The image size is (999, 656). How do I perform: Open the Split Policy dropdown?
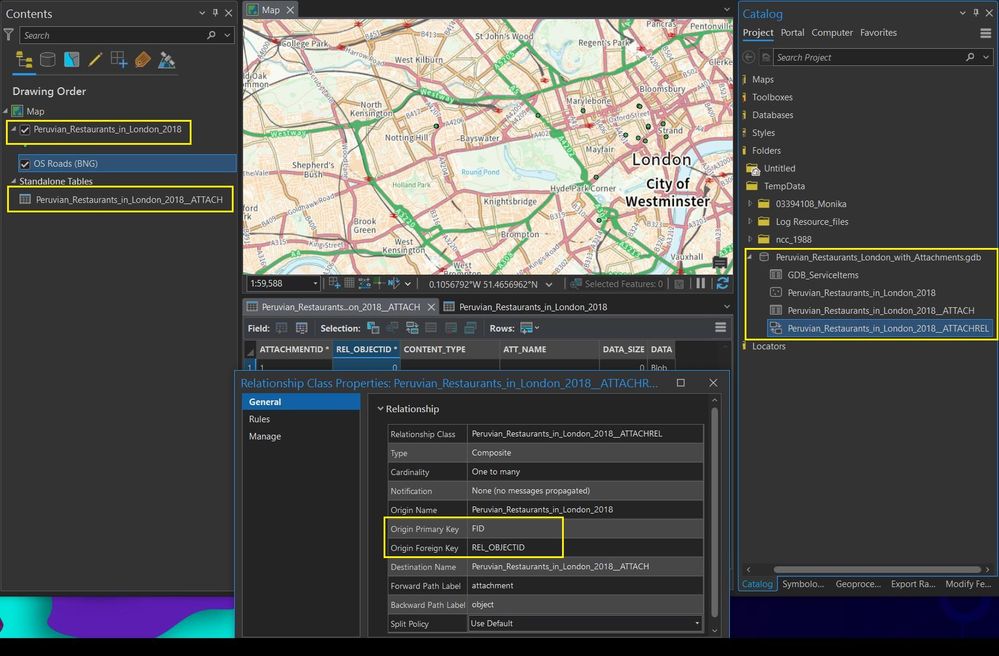[697, 624]
